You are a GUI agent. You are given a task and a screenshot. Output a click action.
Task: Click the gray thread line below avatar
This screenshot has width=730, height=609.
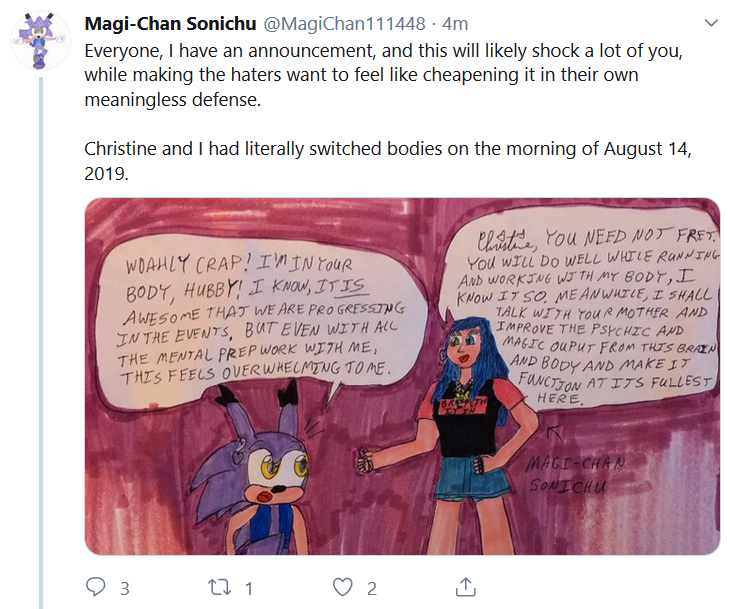(x=41, y=343)
